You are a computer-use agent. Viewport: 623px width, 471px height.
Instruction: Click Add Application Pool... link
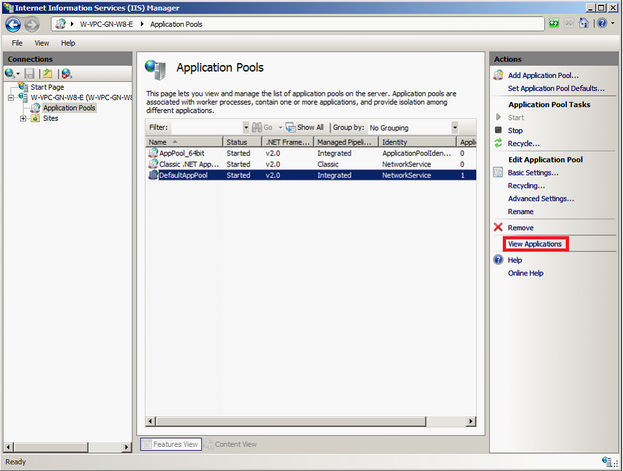coord(543,76)
